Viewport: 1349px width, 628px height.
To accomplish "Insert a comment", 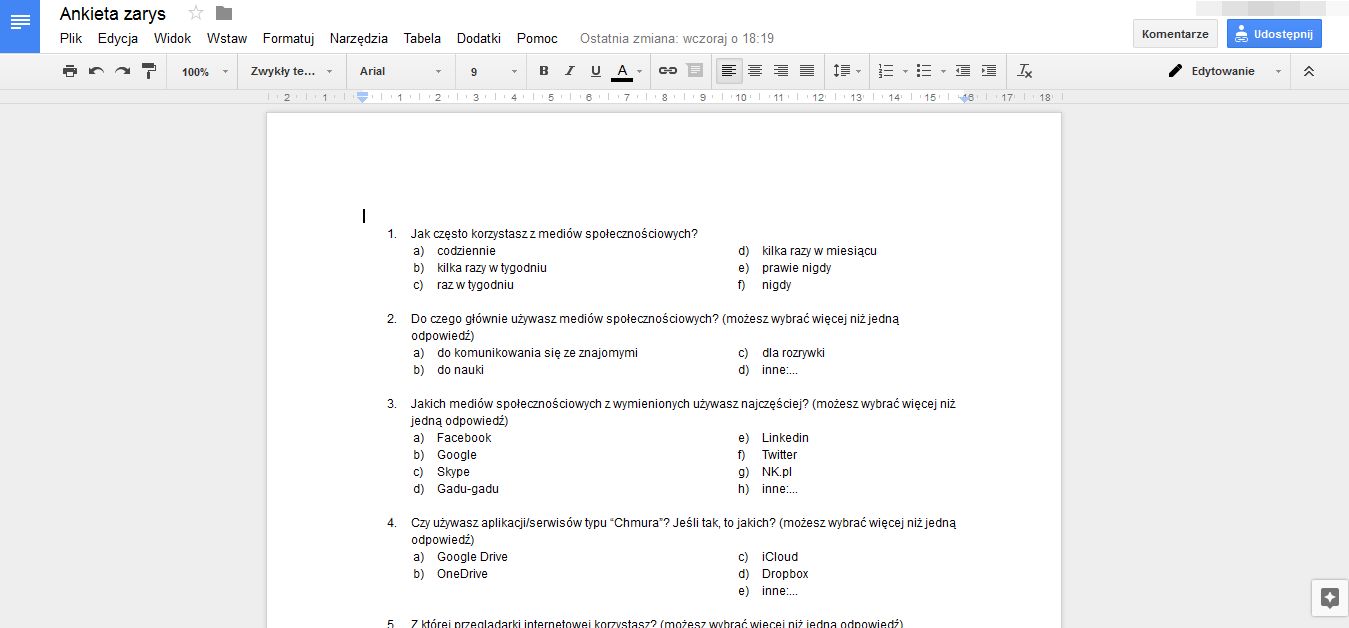I will point(694,71).
